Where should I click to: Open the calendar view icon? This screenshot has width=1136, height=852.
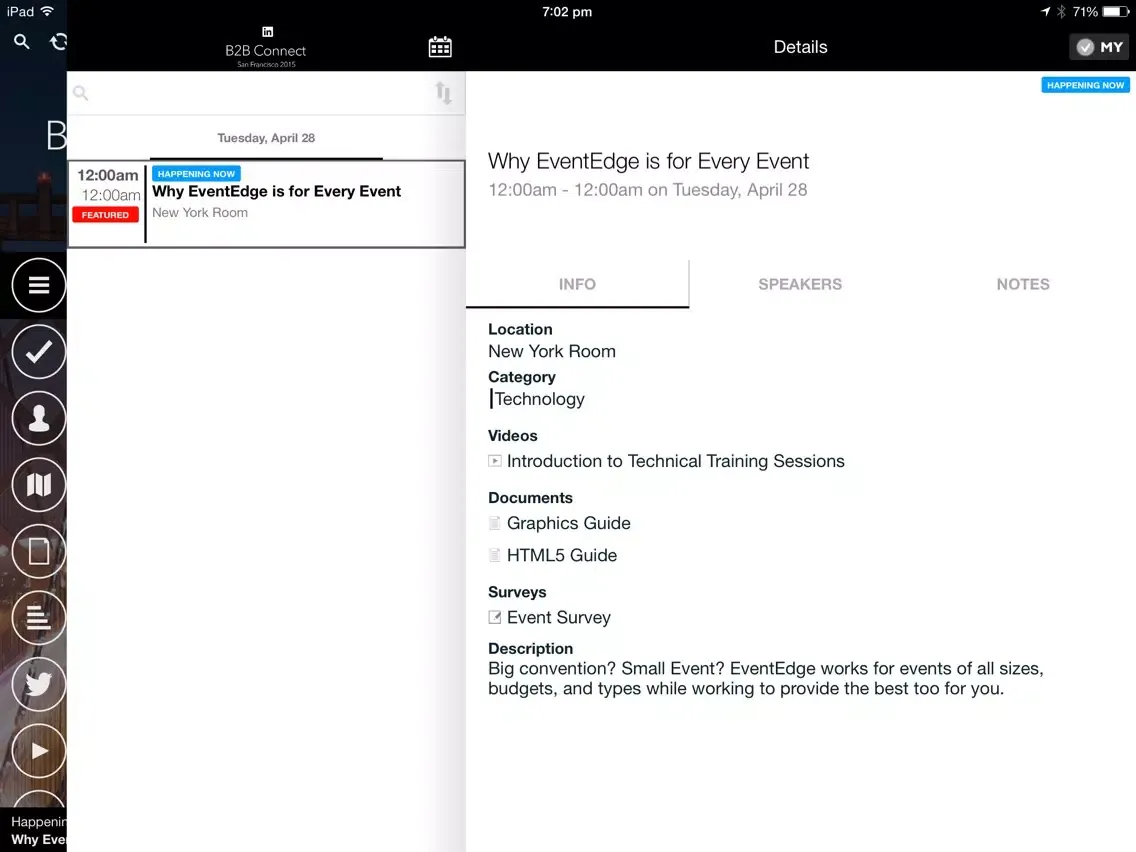(440, 47)
